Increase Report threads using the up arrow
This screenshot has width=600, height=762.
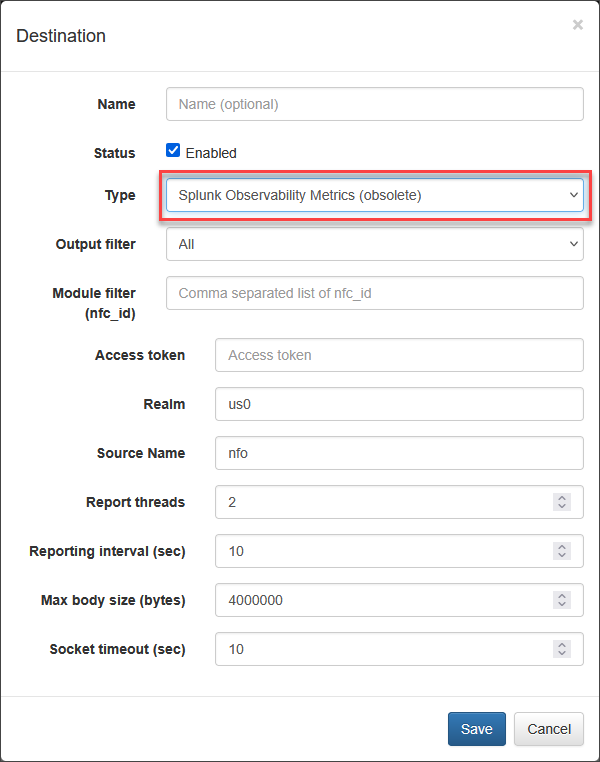coord(562,498)
